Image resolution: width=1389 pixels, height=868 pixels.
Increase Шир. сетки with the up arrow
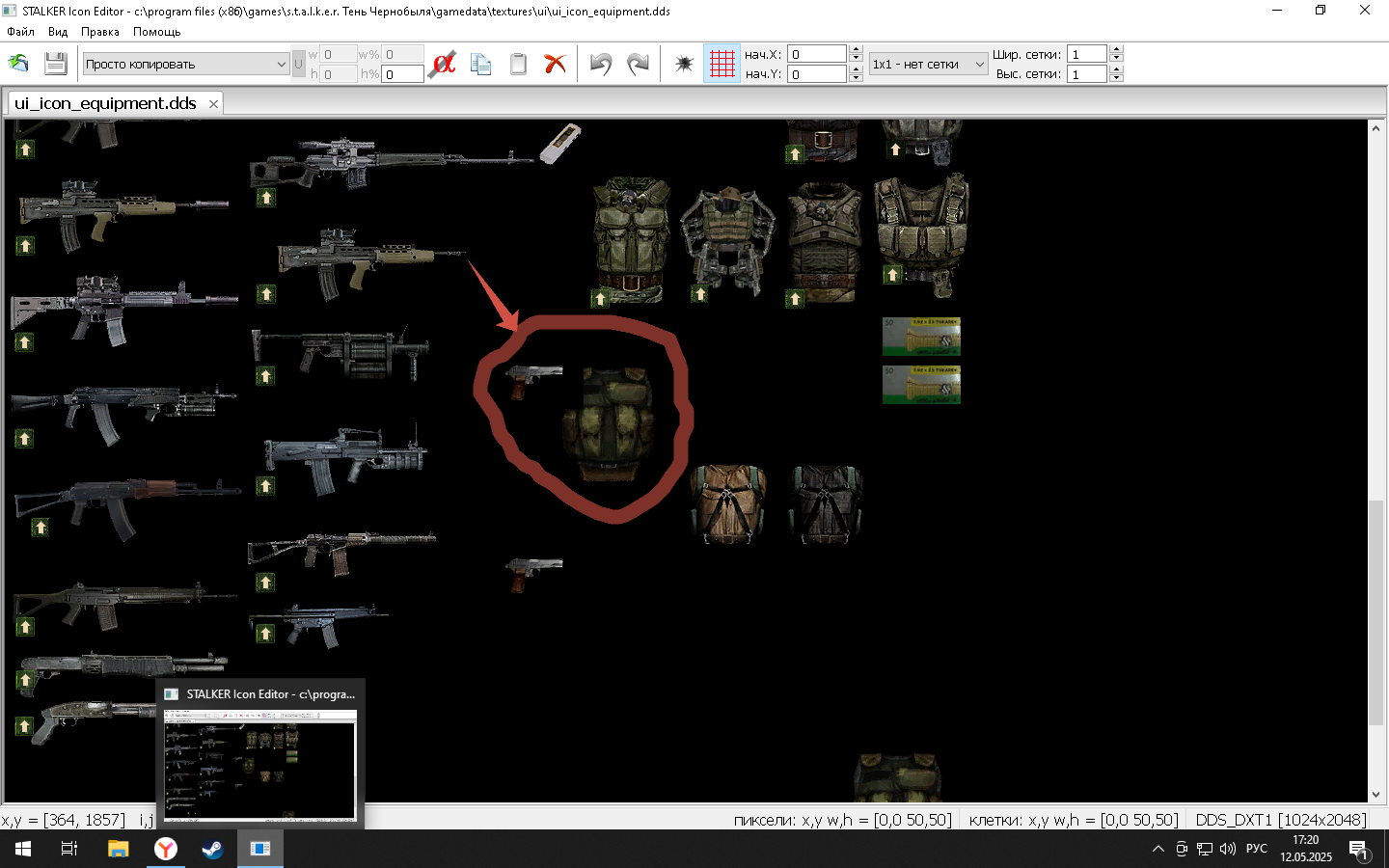(x=1116, y=49)
